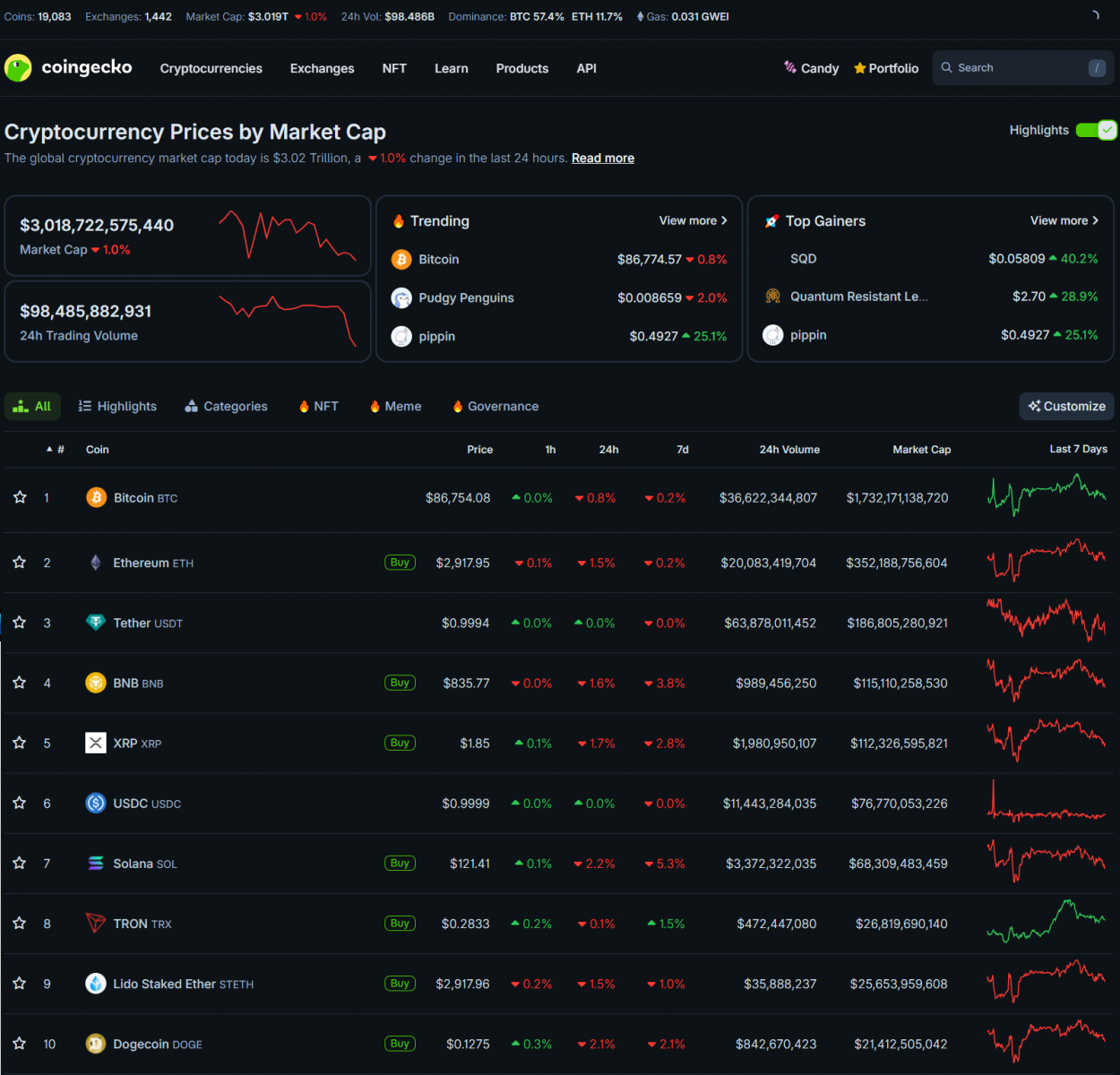Viewport: 1120px width, 1075px height.
Task: Click the CoinGecko logo icon
Action: tap(18, 68)
